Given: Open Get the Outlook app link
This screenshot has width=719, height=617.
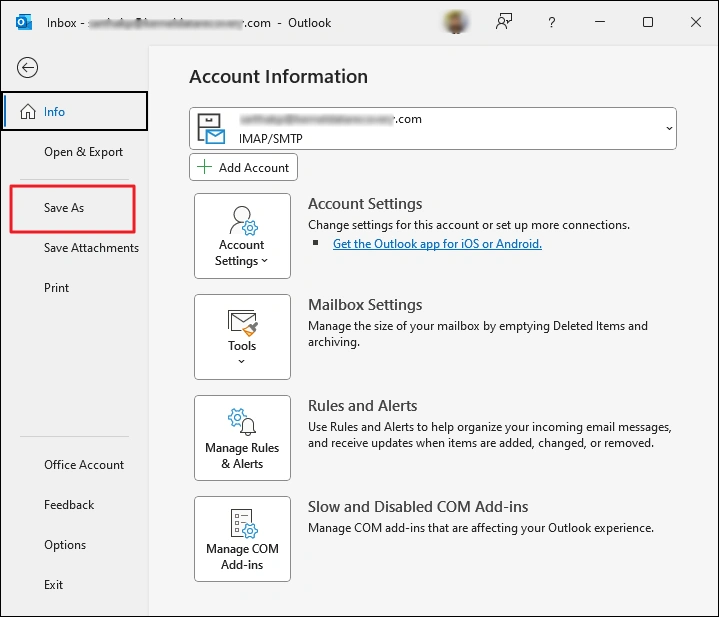Looking at the screenshot, I should [437, 244].
